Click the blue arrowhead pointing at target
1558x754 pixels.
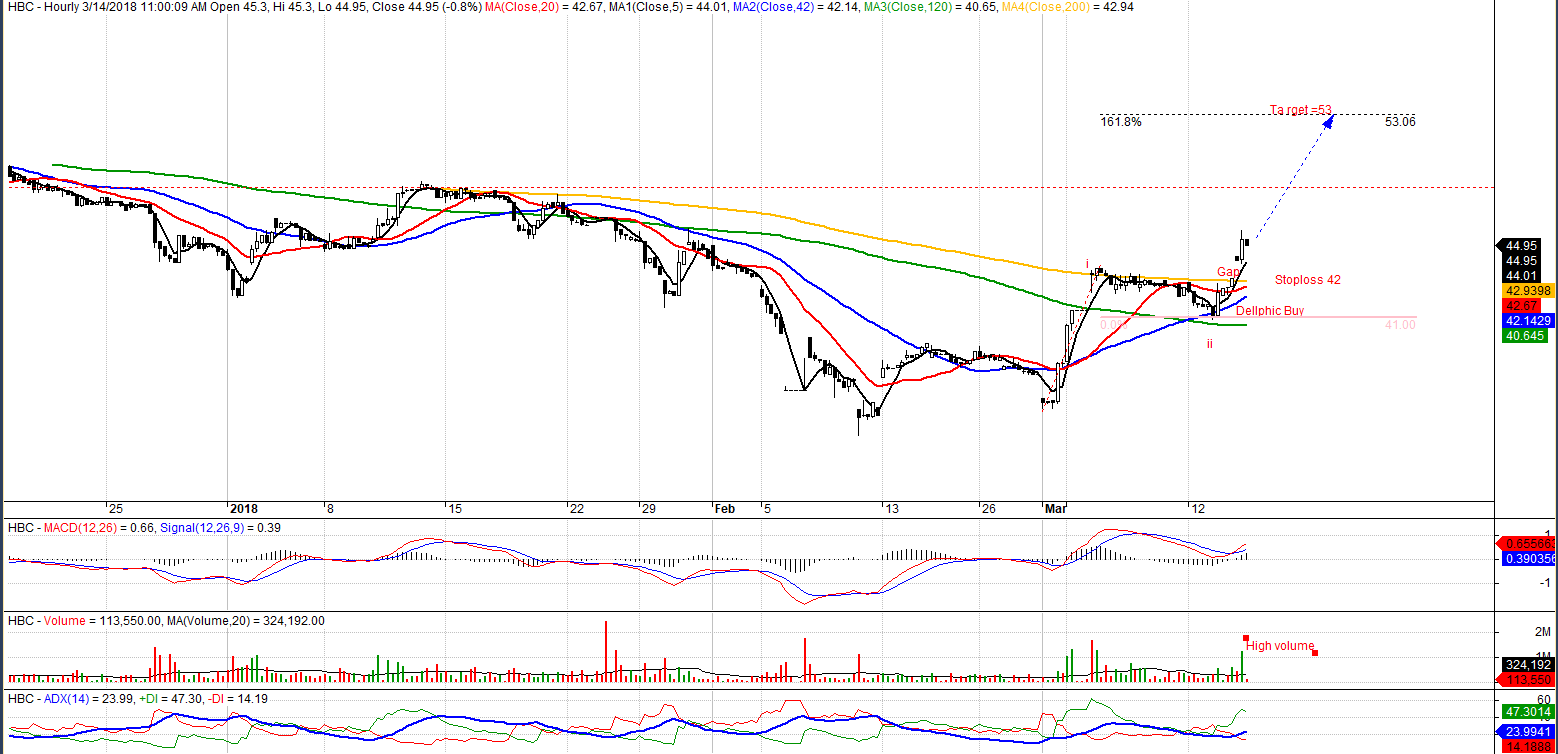(1329, 121)
